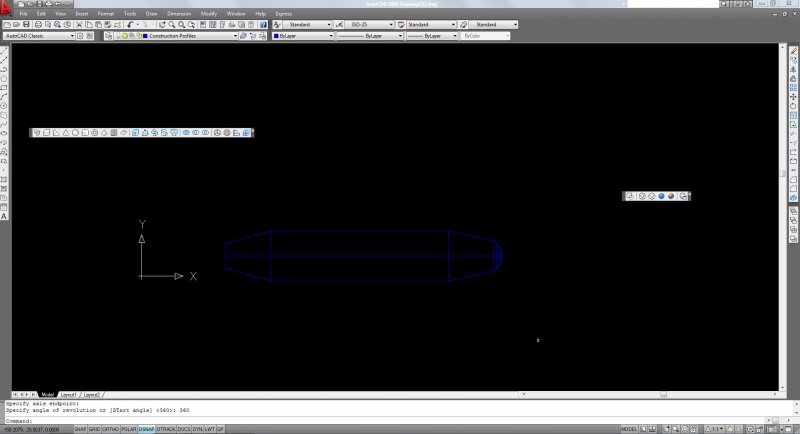Switch to the Layout1 tab

(69, 395)
